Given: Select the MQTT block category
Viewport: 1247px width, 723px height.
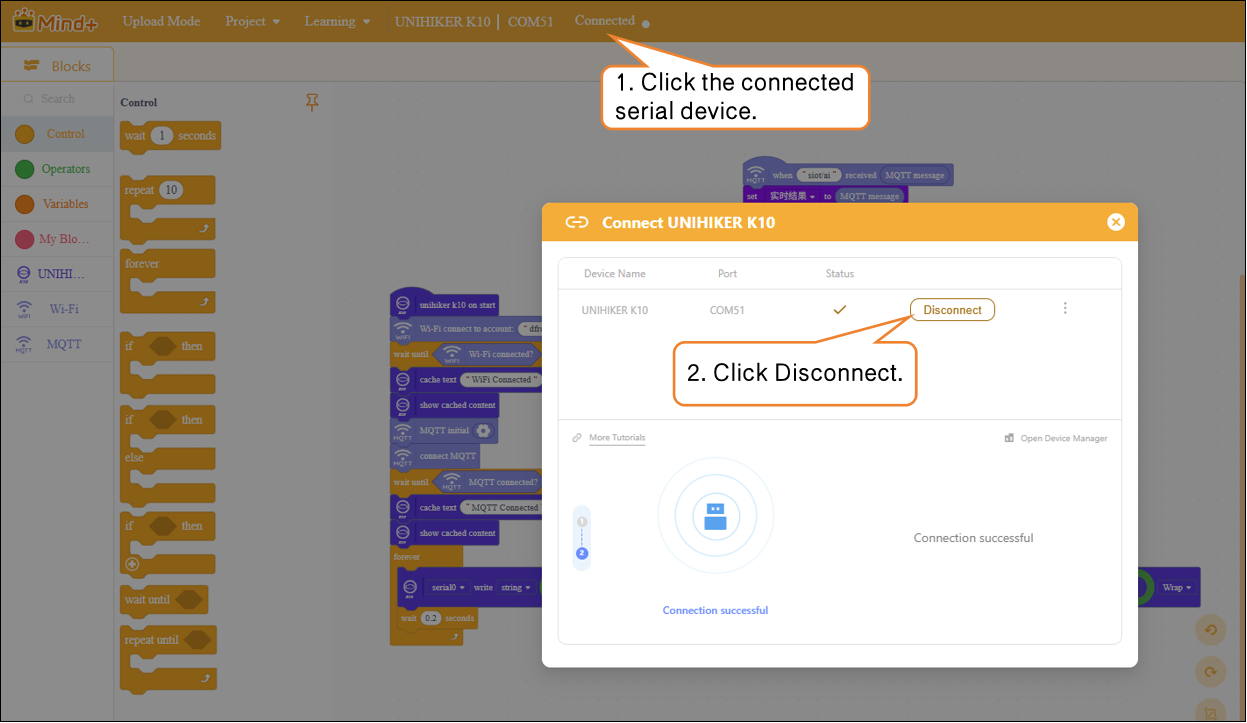Looking at the screenshot, I should click(x=57, y=344).
